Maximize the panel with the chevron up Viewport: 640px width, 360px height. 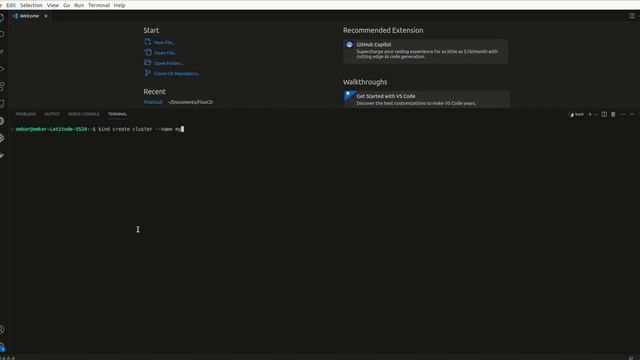pos(632,114)
